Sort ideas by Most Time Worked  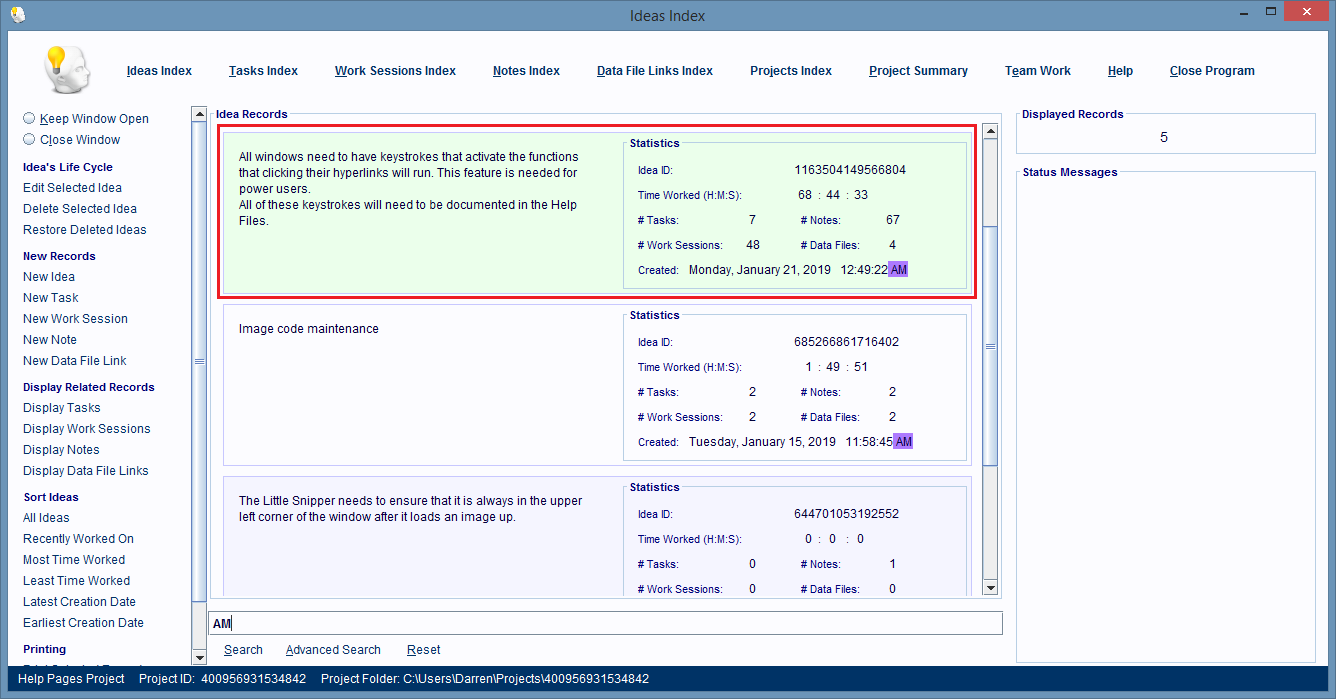(74, 560)
